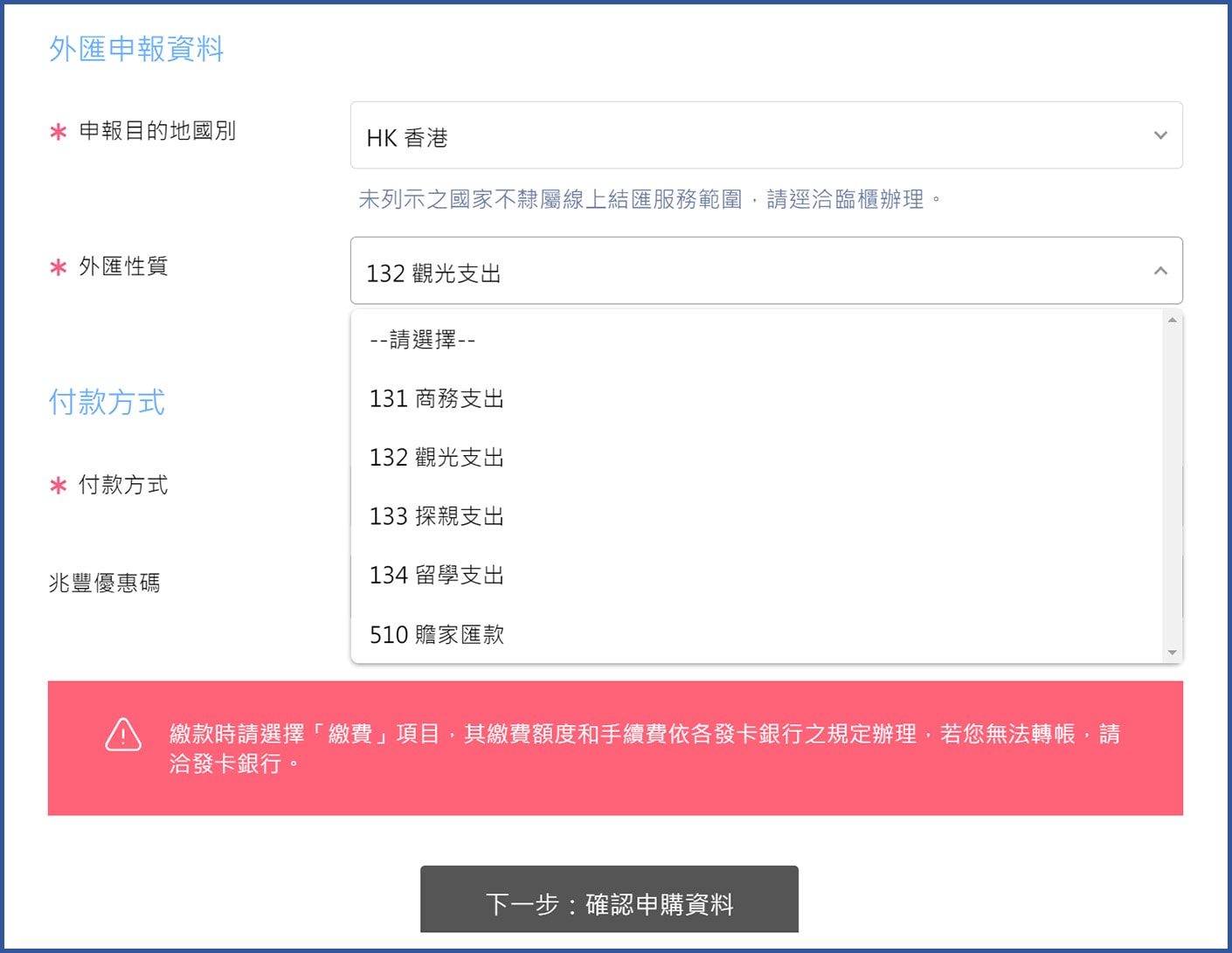Click the HK 香港 selected value text
The image size is (1232, 953).
tap(406, 138)
